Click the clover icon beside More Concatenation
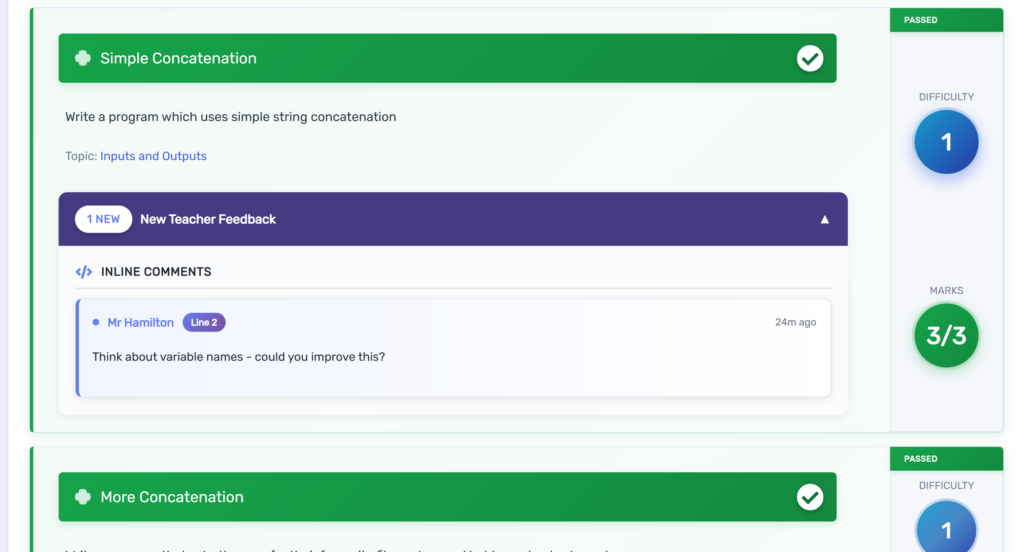 tap(83, 497)
